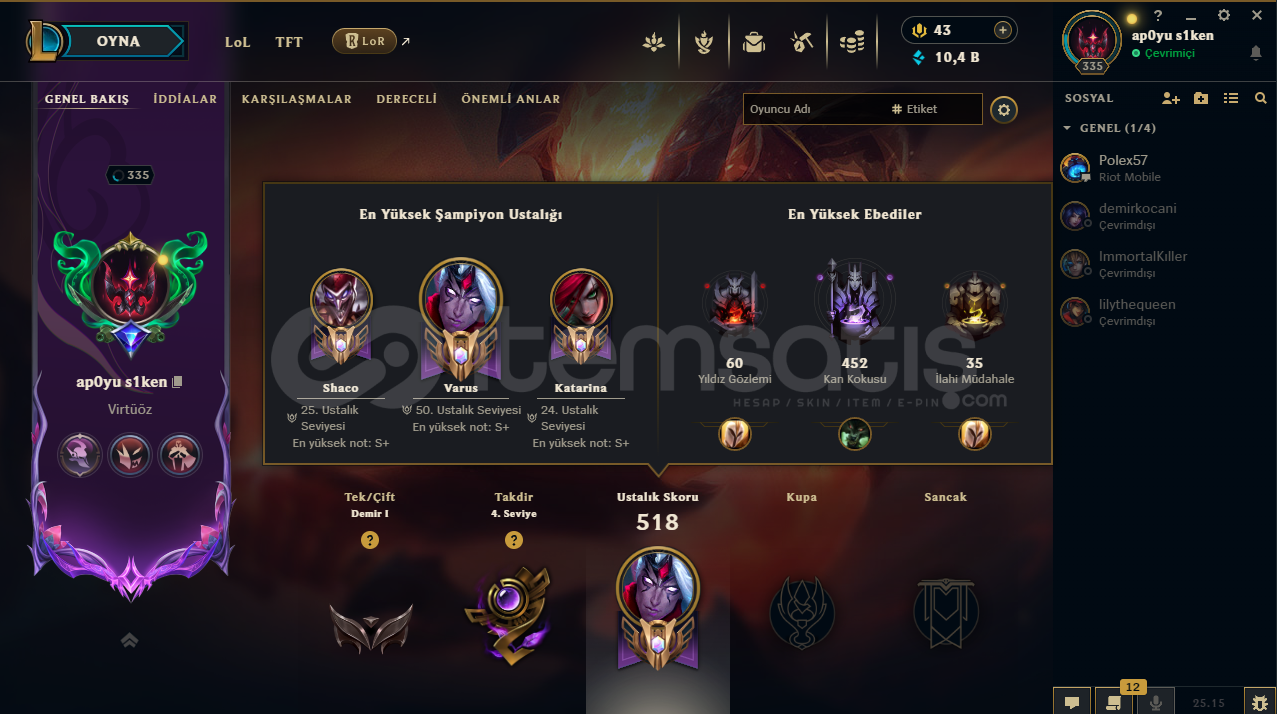
Task: Click the add friend icon
Action: (1171, 98)
